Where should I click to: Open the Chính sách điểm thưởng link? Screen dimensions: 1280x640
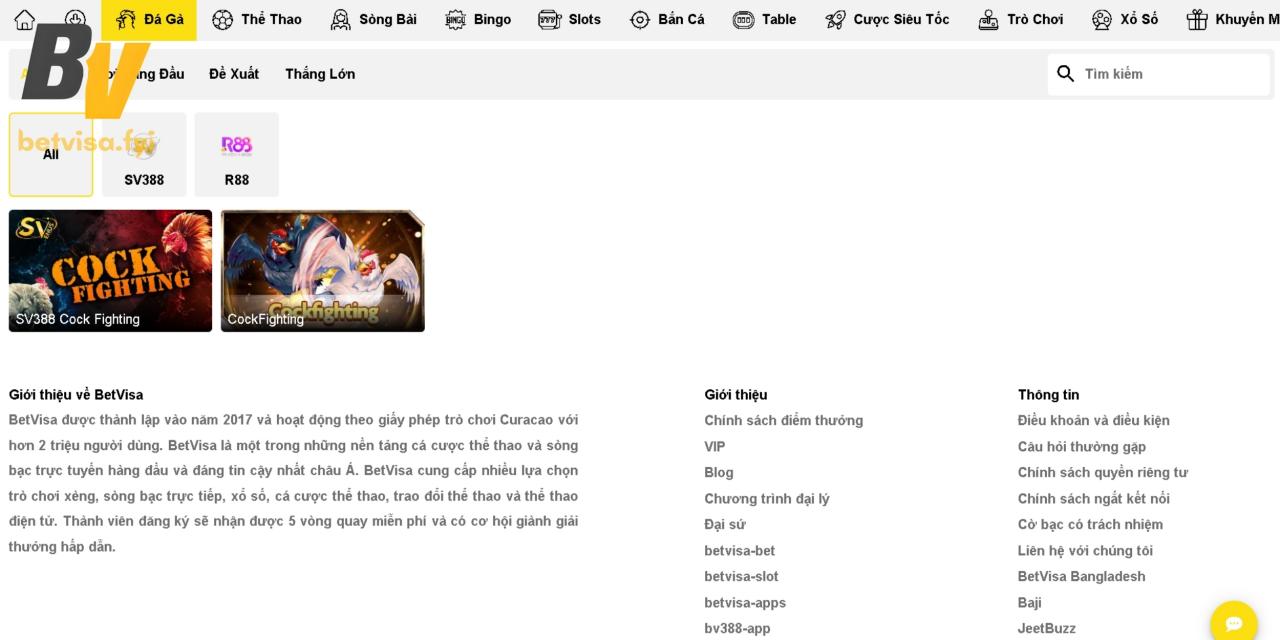pos(783,421)
